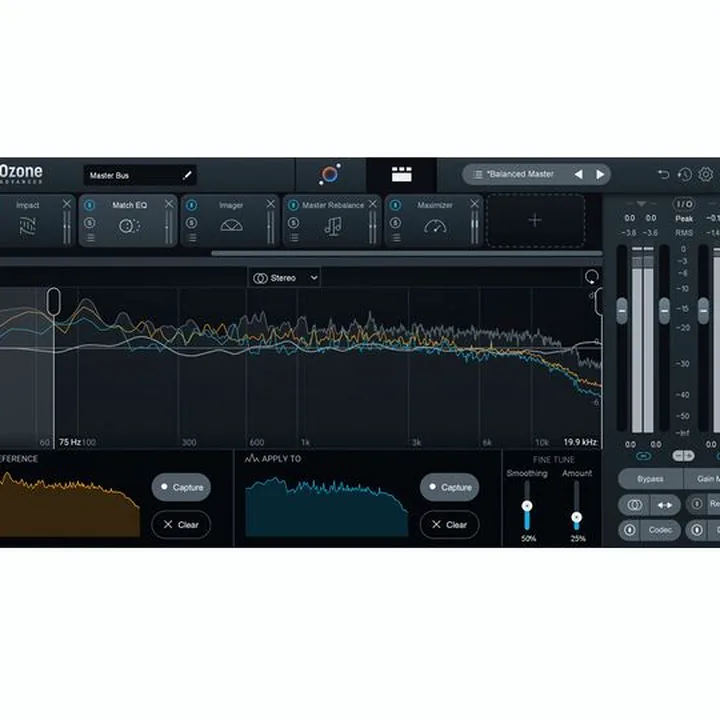Toggle the Codec preview power button
The image size is (720, 720).
tap(630, 530)
